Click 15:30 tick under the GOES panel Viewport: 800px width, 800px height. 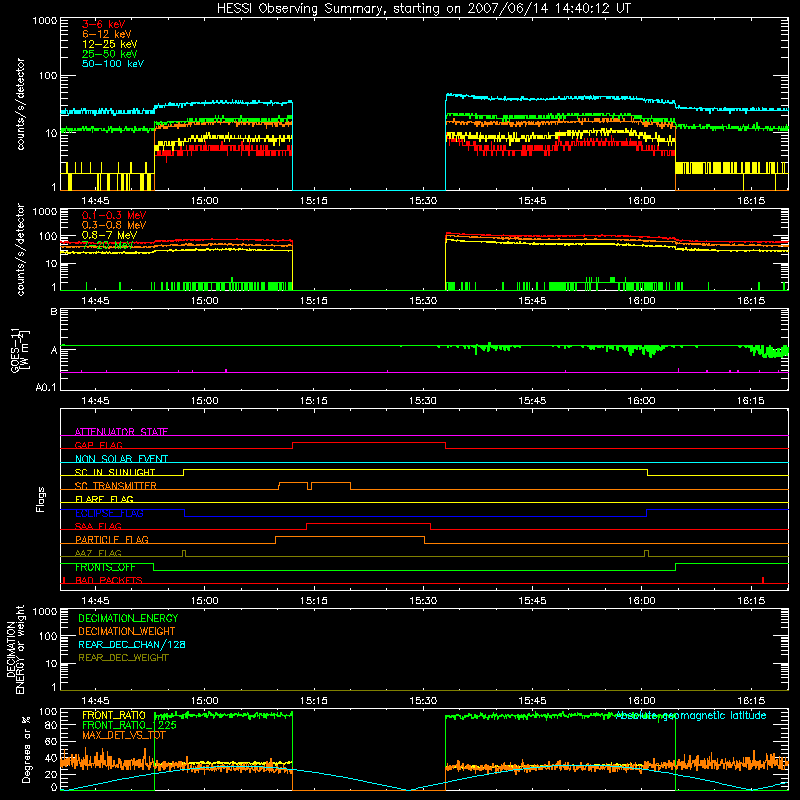click(x=423, y=401)
